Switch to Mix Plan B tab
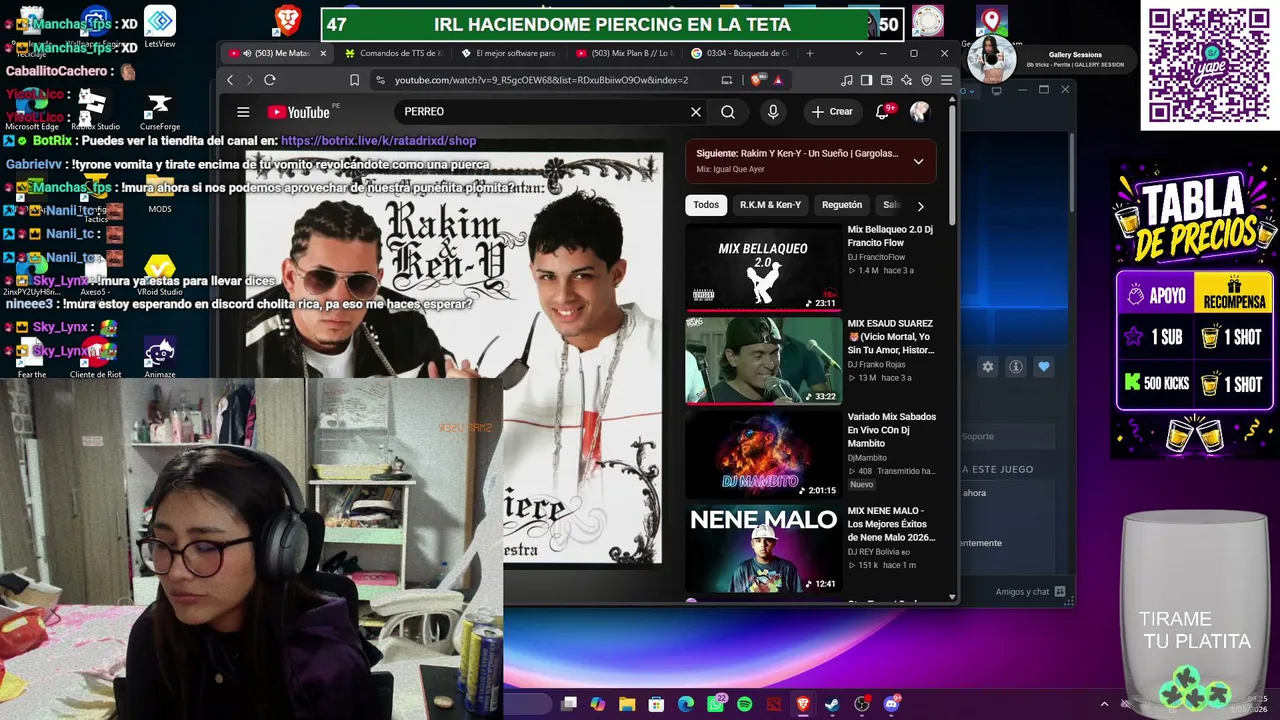This screenshot has width=1280, height=720. pyautogui.click(x=624, y=53)
